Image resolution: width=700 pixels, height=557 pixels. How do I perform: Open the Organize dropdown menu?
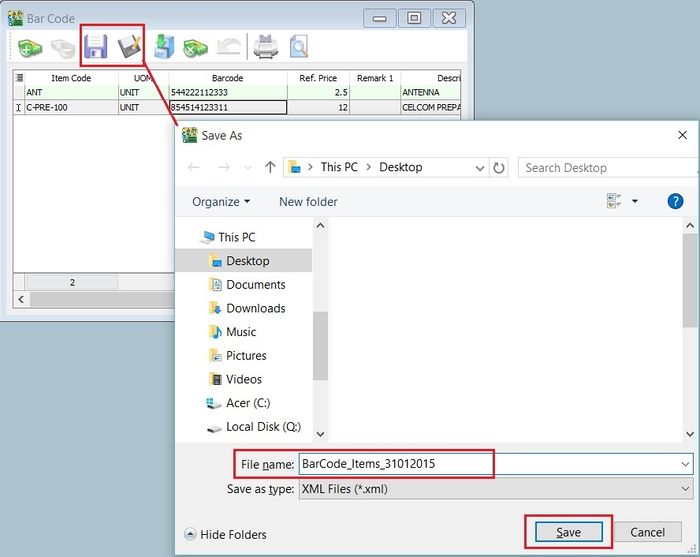coord(221,201)
